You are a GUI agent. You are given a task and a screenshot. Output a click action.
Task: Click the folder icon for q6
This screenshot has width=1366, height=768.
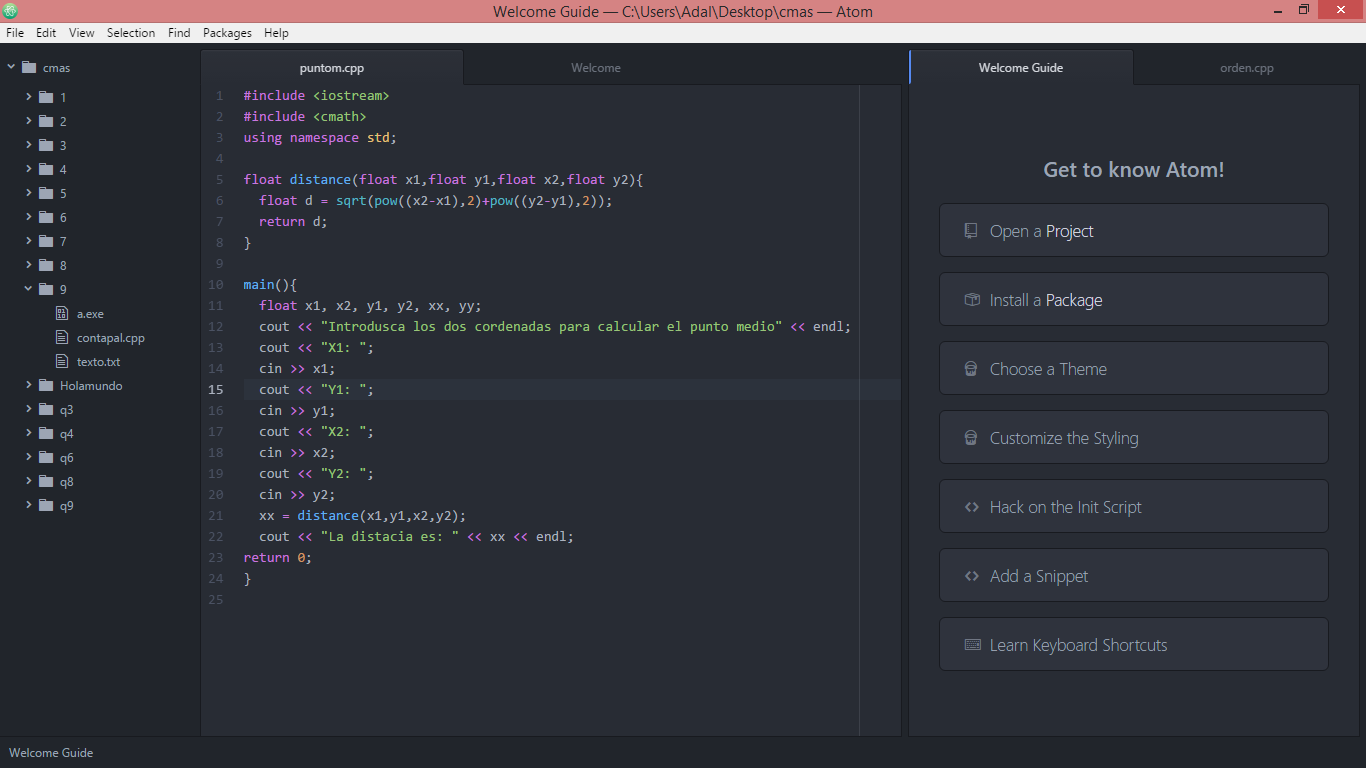point(46,457)
